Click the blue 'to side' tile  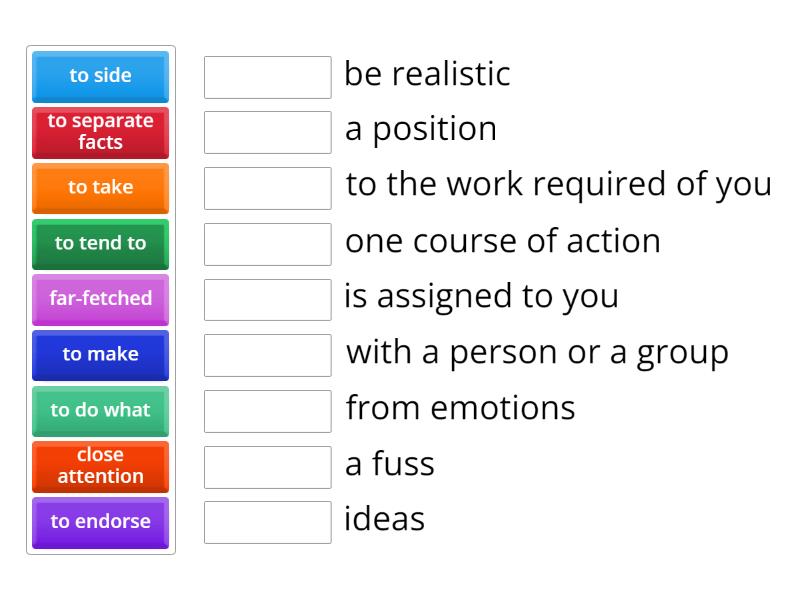100,76
